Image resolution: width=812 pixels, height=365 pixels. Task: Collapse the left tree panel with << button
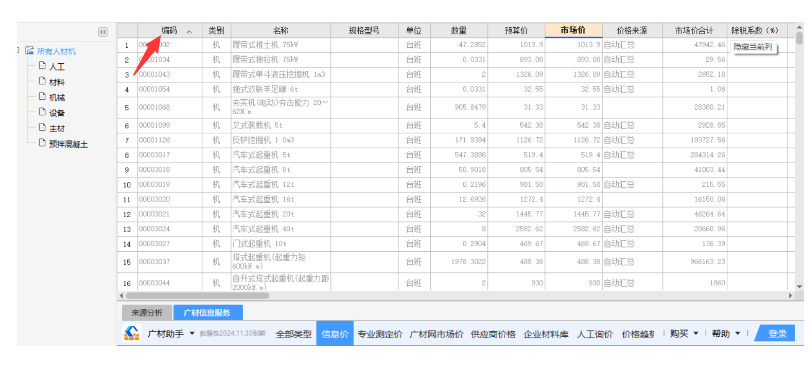pyautogui.click(x=103, y=32)
